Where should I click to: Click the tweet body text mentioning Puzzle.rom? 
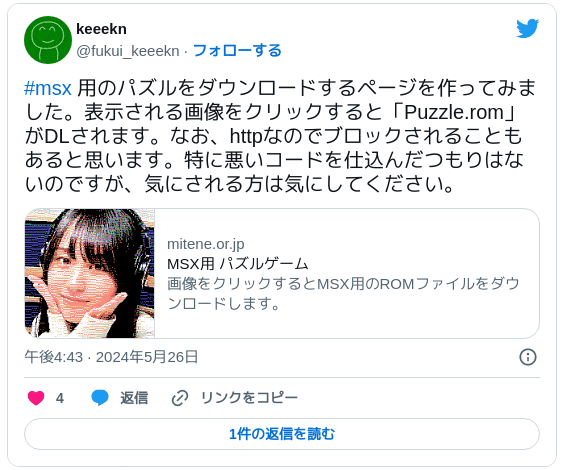(281, 136)
